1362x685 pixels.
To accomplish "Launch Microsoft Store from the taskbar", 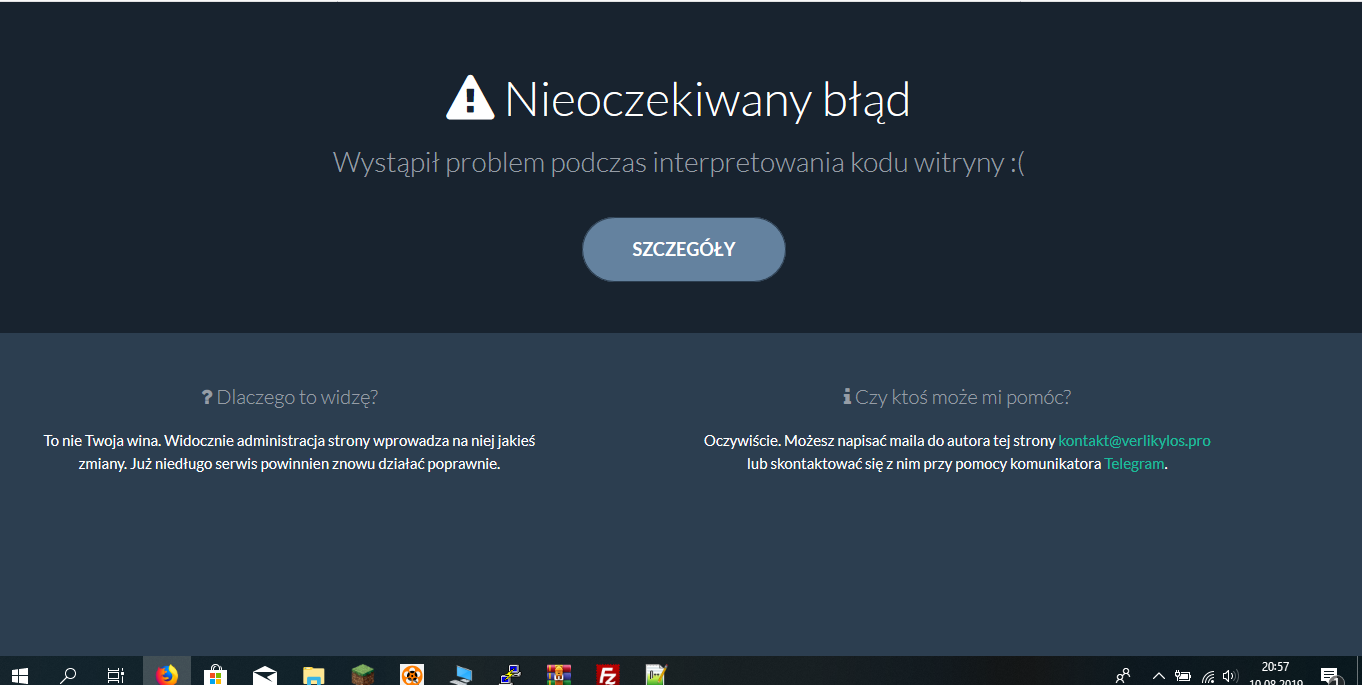I will point(215,675).
